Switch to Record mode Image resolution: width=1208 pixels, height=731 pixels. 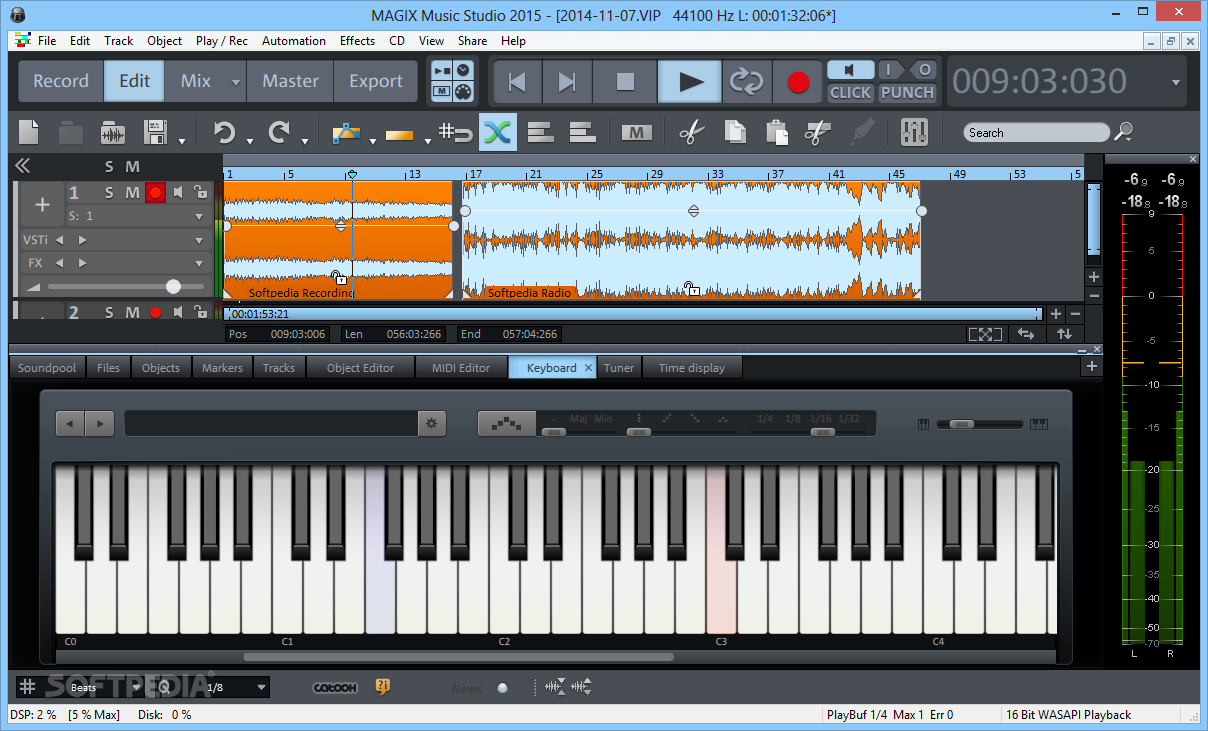click(x=61, y=81)
